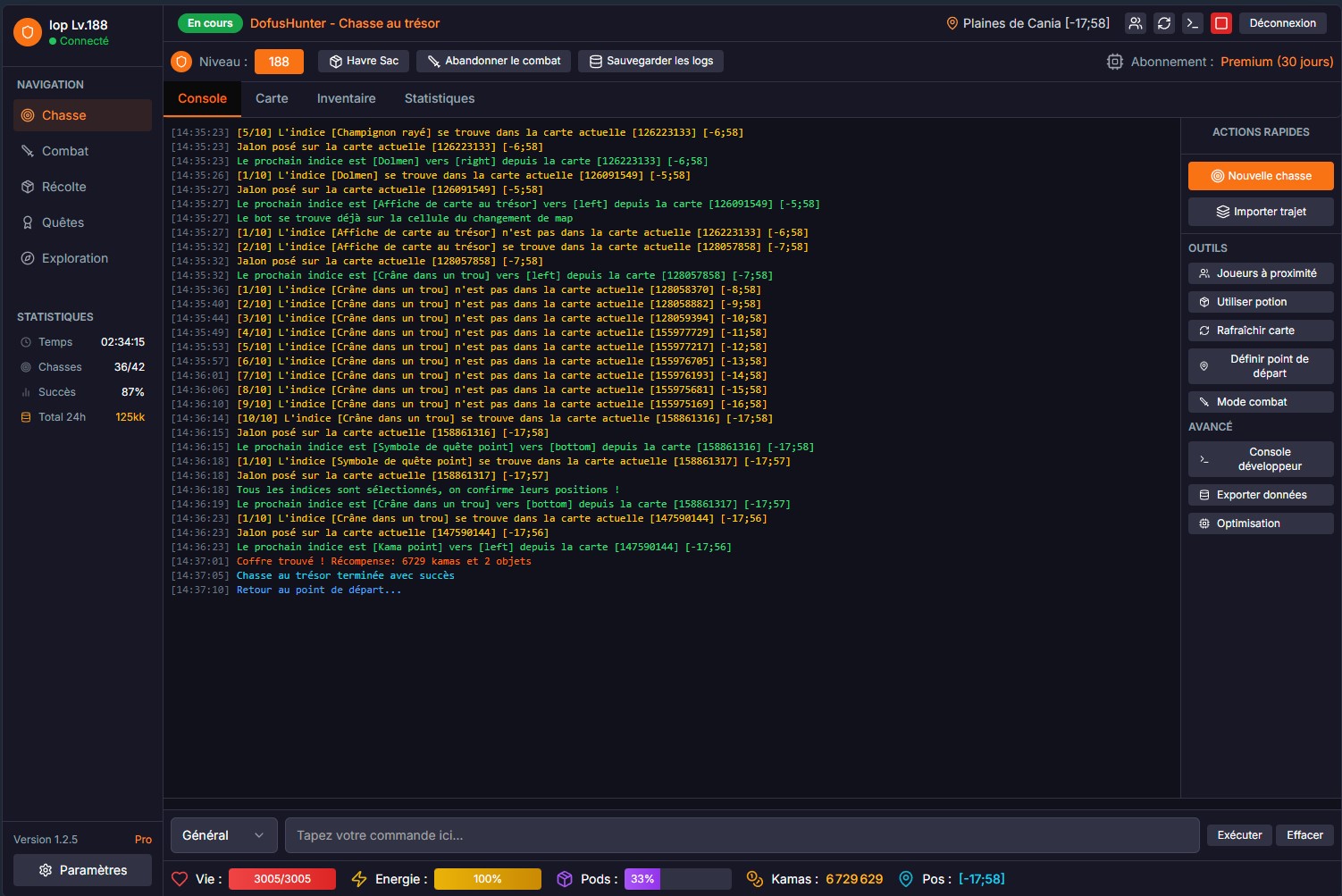This screenshot has width=1342, height=896.
Task: Click the Energie 100% progress bar
Action: click(487, 879)
